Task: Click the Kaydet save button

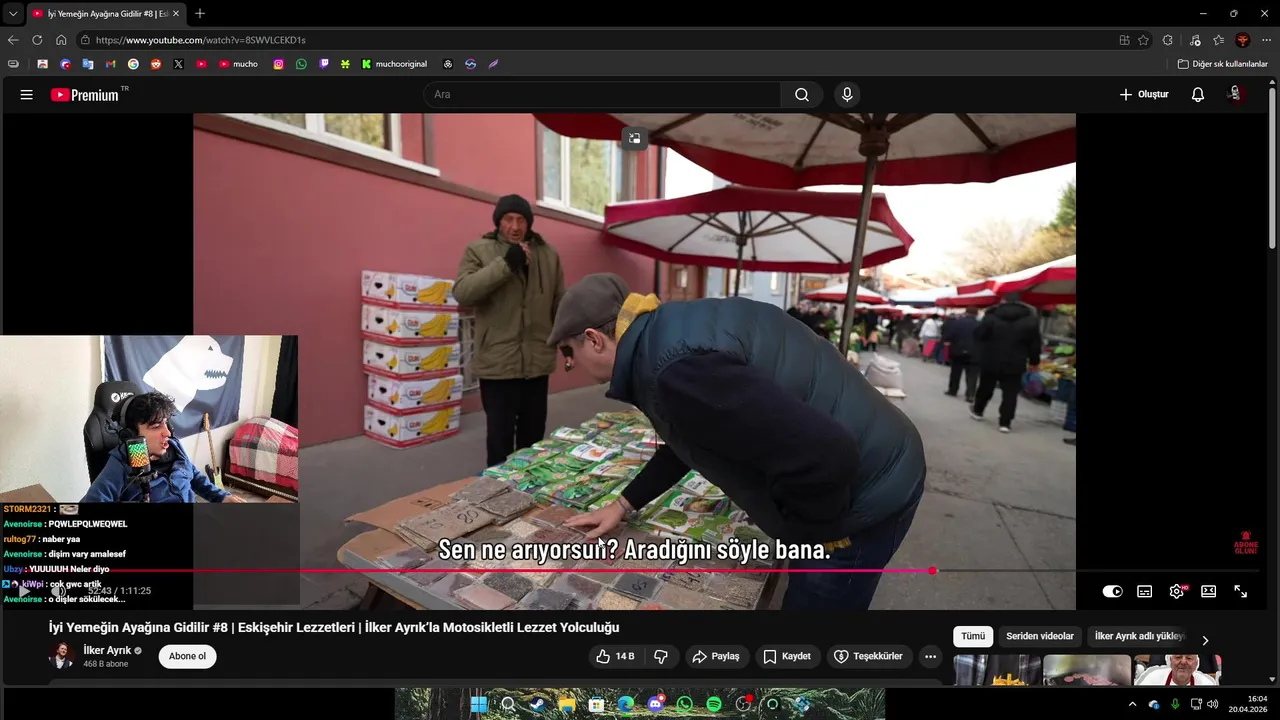Action: click(787, 656)
